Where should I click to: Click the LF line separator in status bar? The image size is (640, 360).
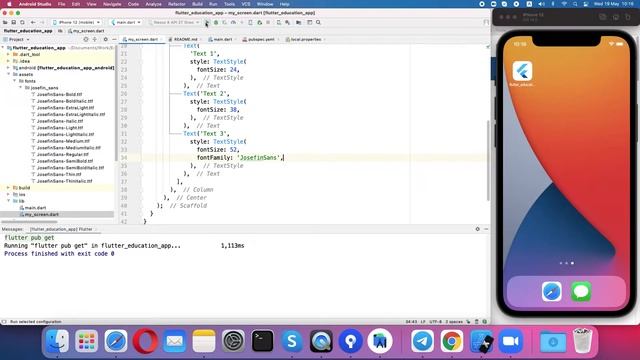coord(423,322)
